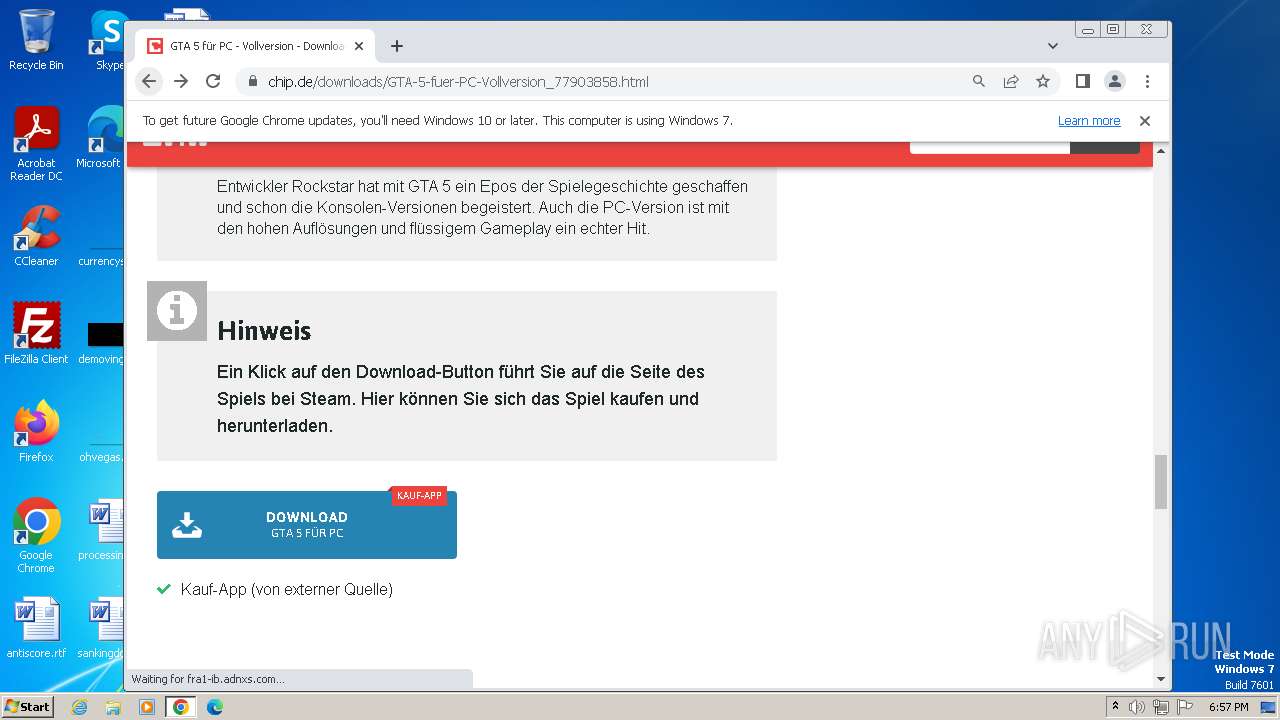Select the Acrobat Reader DC desktop icon
The height and width of the screenshot is (720, 1280).
36,144
